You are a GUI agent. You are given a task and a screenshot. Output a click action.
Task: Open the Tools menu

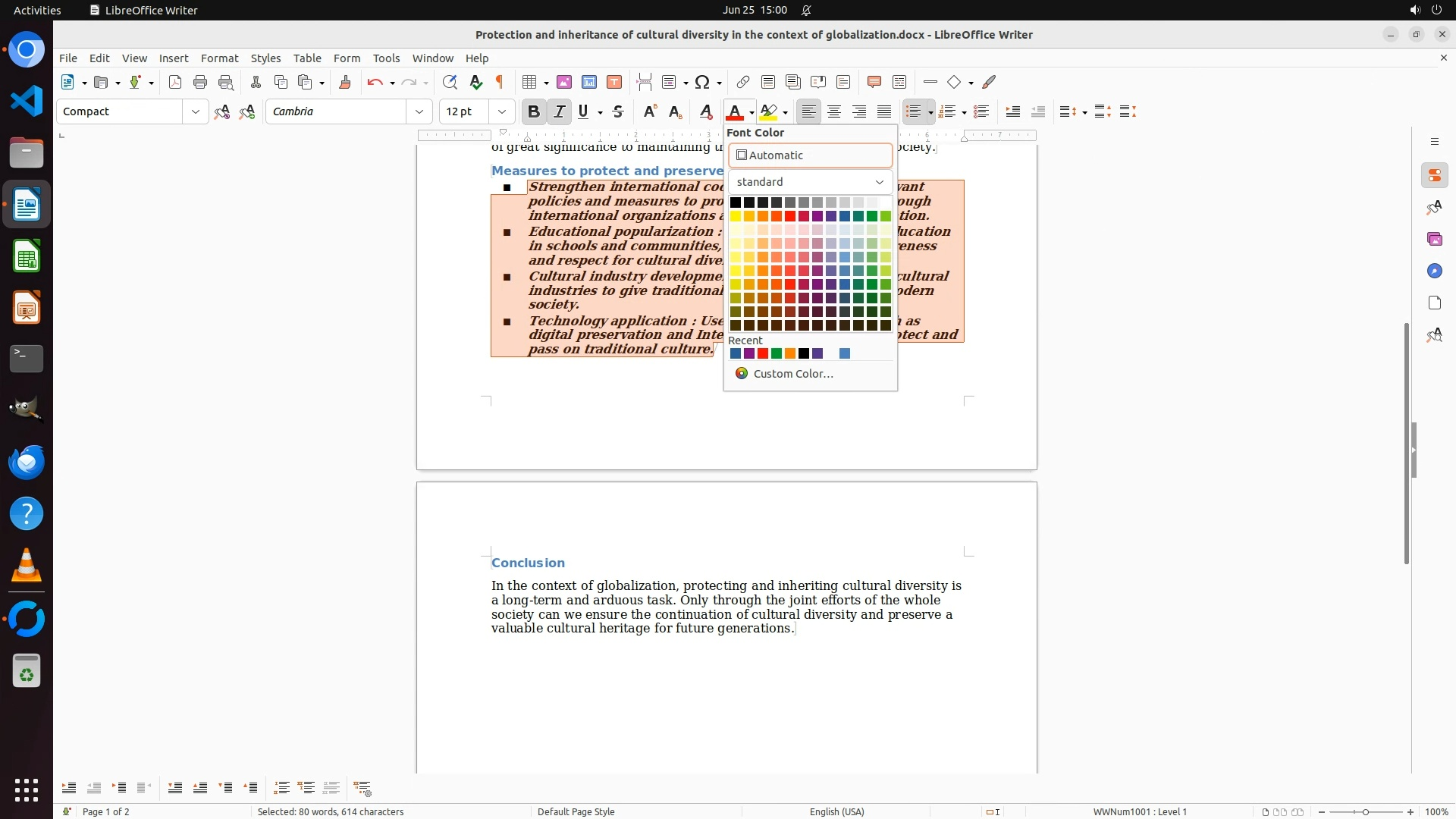click(386, 58)
